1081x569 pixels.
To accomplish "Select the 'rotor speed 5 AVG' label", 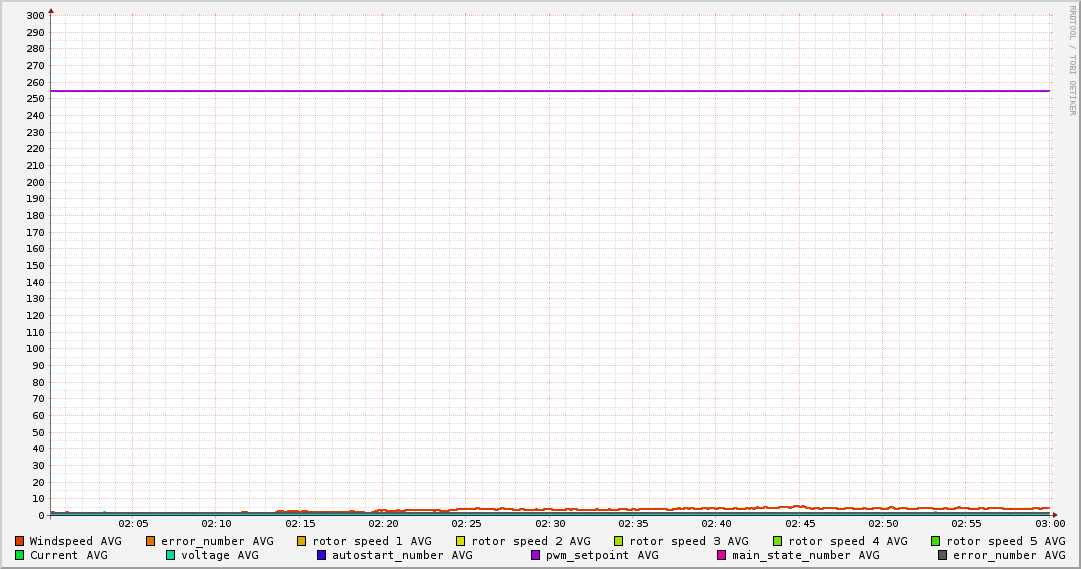I will pos(1006,541).
